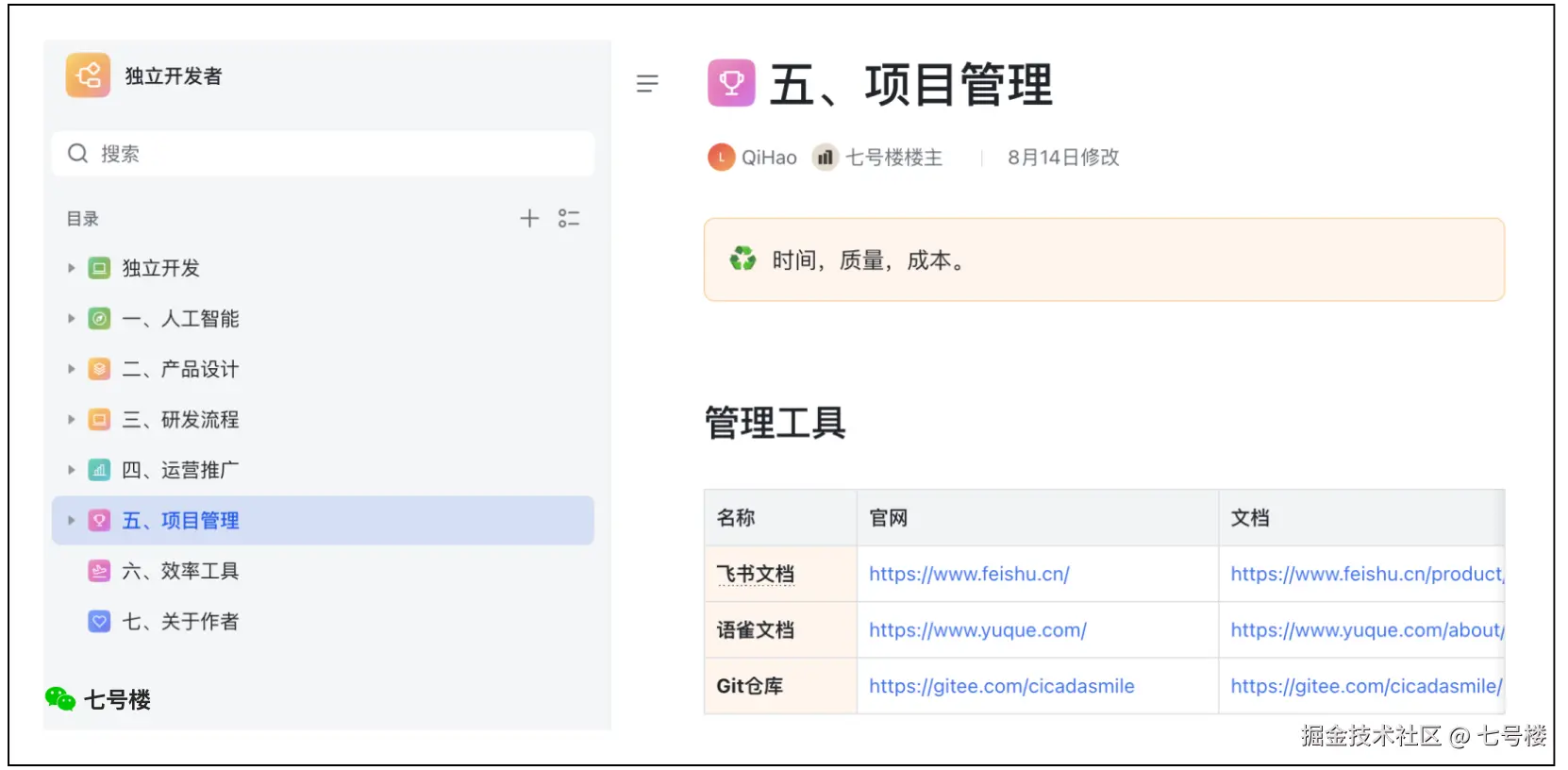Viewport: 1568px width, 770px height.
Task: Click the recycle icon in the callout box
Action: pos(742,259)
